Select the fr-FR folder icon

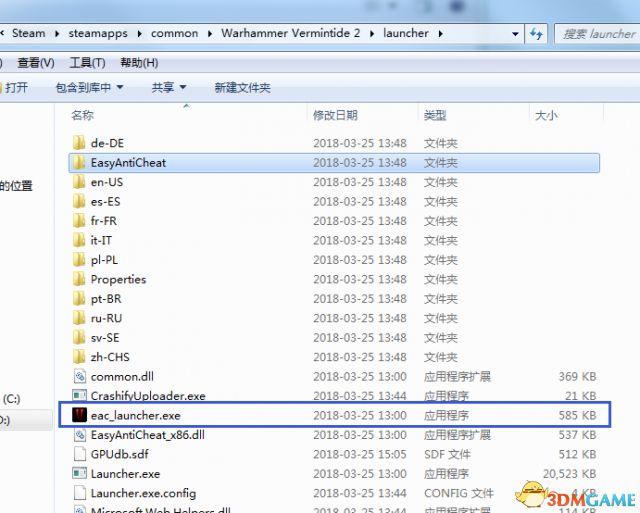point(79,221)
